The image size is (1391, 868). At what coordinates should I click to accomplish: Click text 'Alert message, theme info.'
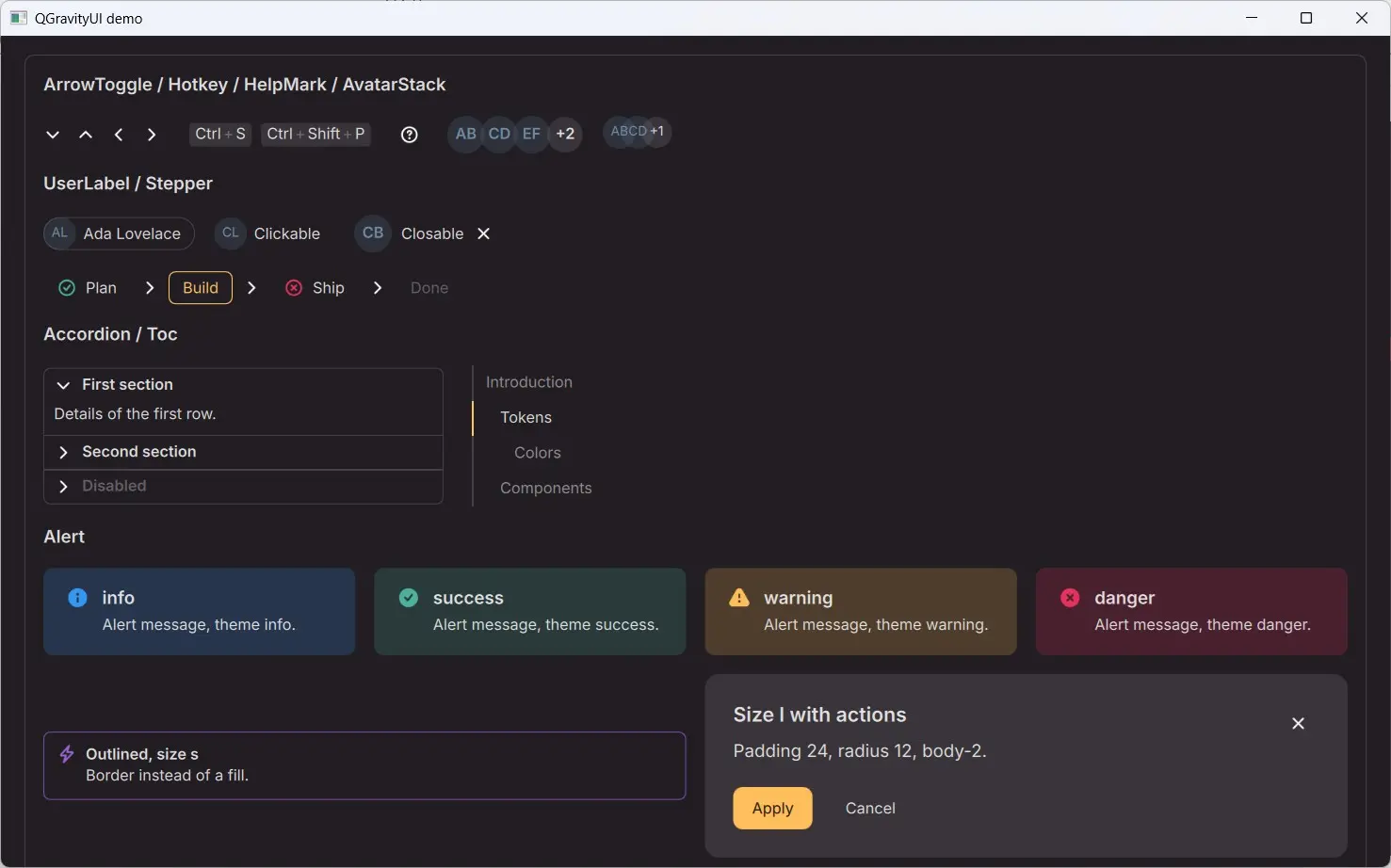[x=199, y=624]
